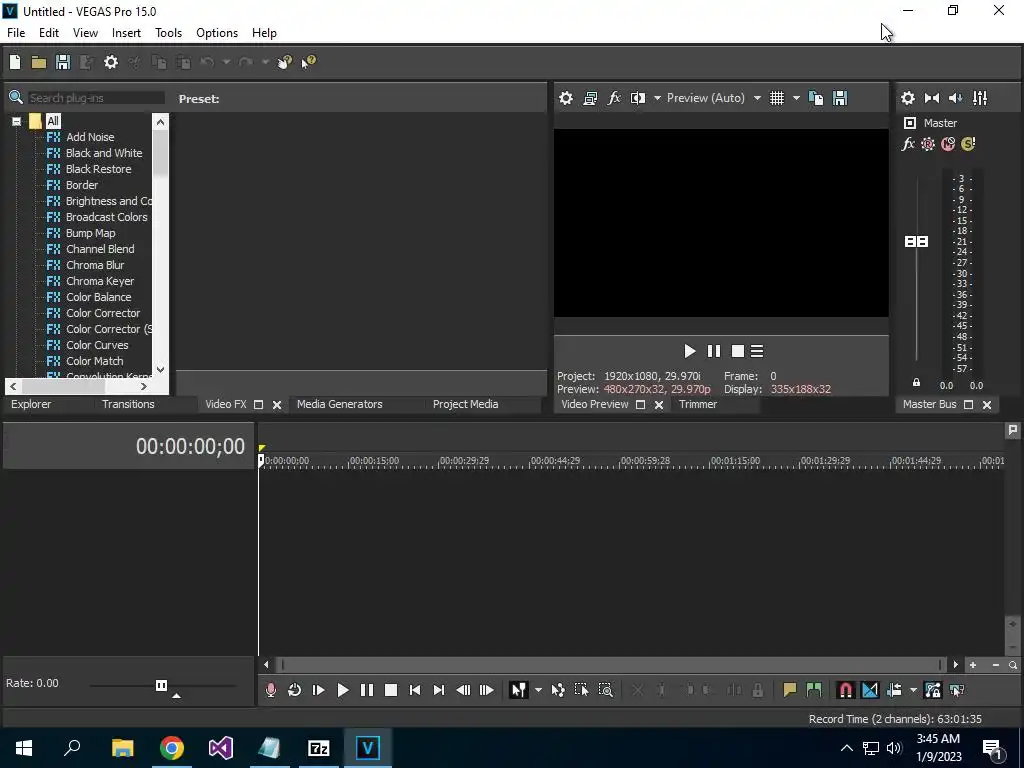Click the What's This help icon
1024x768 pixels.
tap(308, 62)
